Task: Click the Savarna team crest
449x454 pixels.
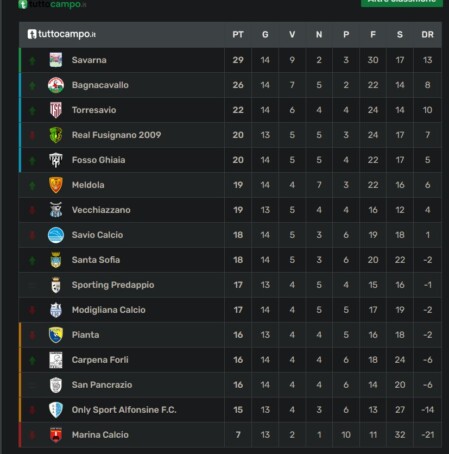Action: coord(56,60)
